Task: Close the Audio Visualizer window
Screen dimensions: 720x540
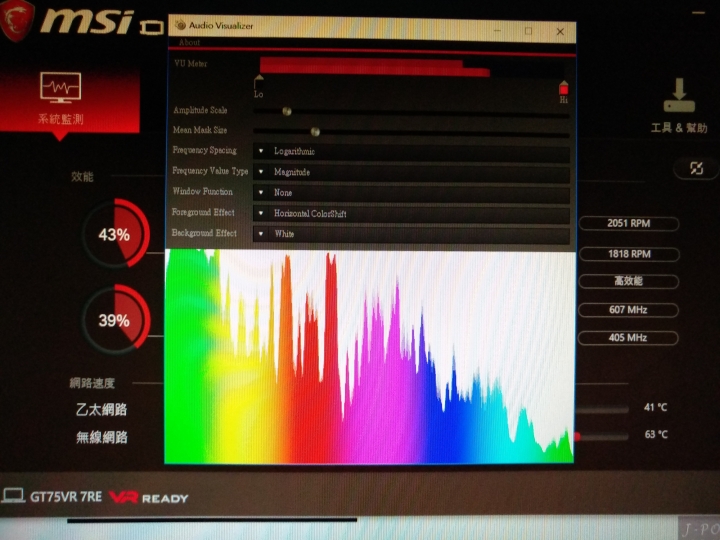Action: tap(560, 31)
